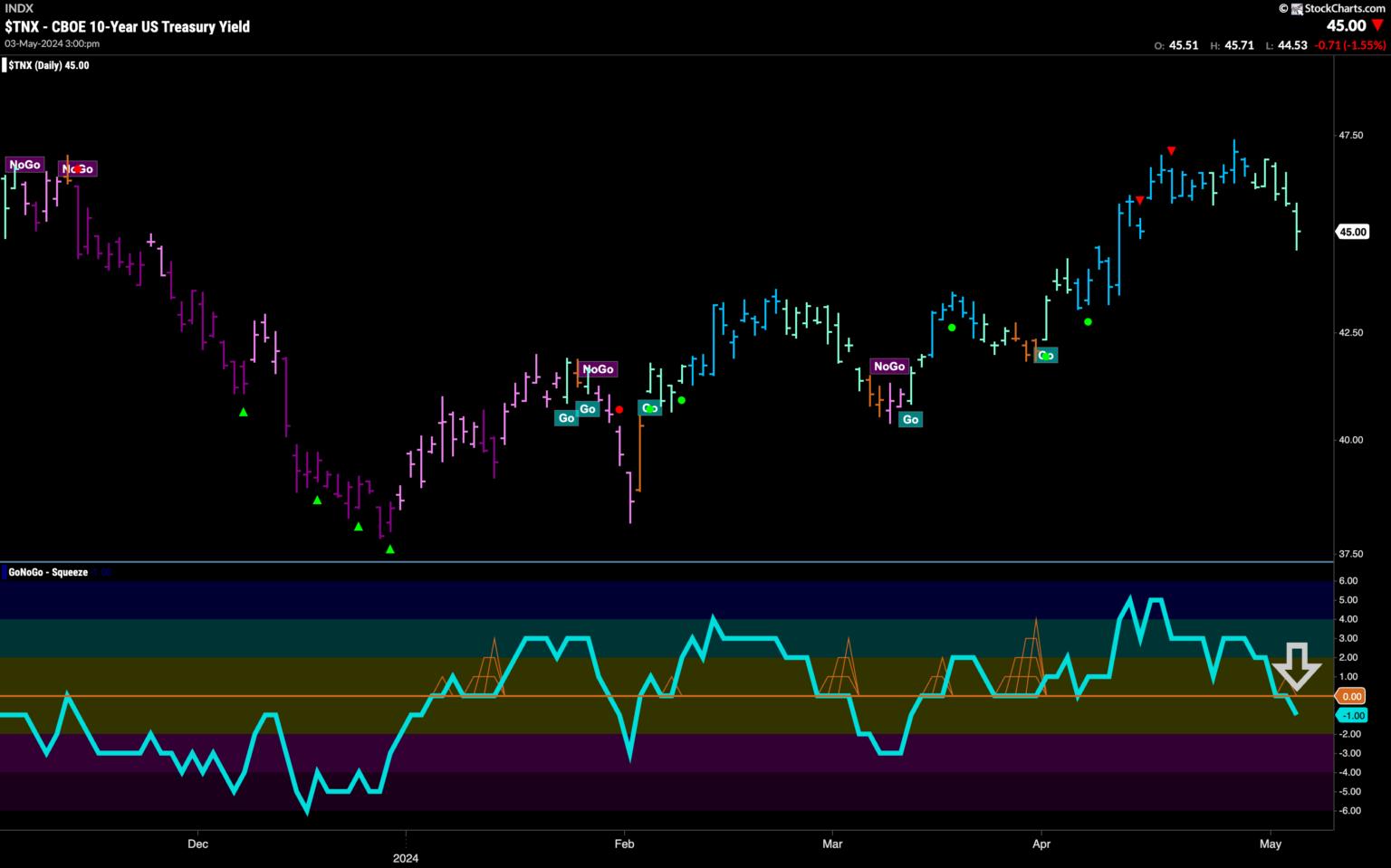
Task: Click the NoGo label in March
Action: 888,367
